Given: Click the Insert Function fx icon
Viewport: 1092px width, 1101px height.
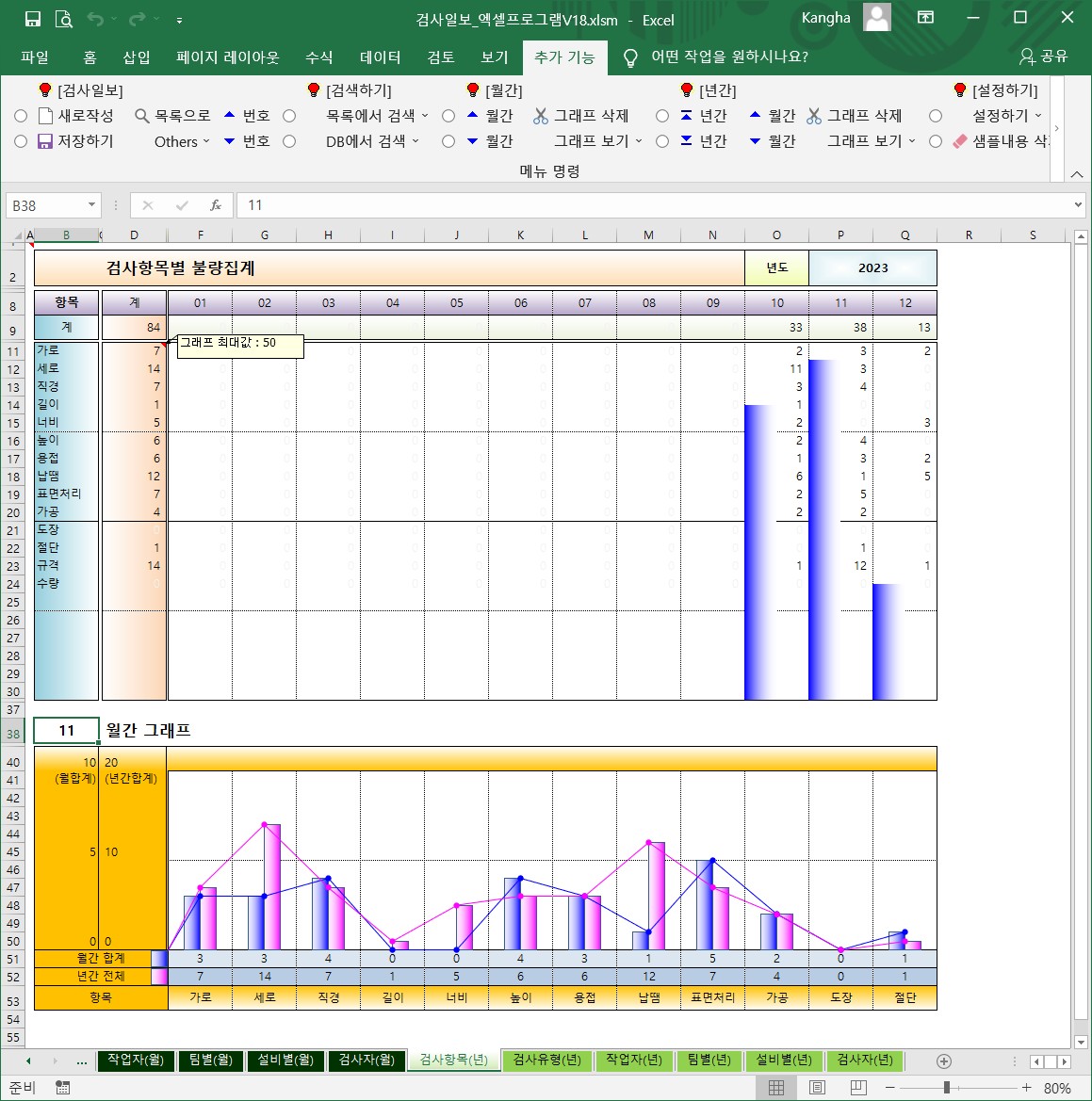Looking at the screenshot, I should pyautogui.click(x=216, y=205).
